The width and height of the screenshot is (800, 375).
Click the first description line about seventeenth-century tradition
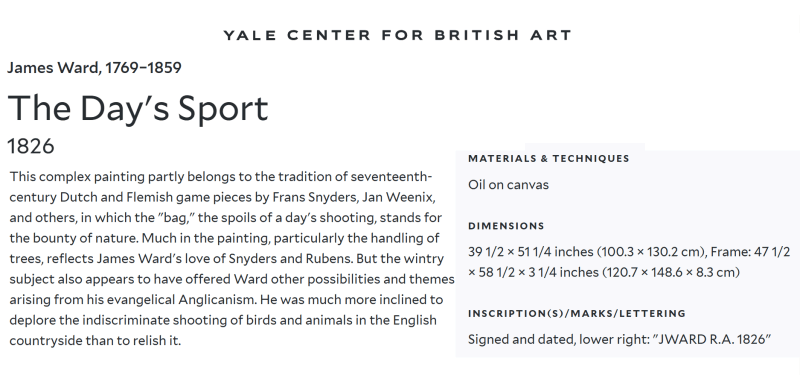pos(220,177)
